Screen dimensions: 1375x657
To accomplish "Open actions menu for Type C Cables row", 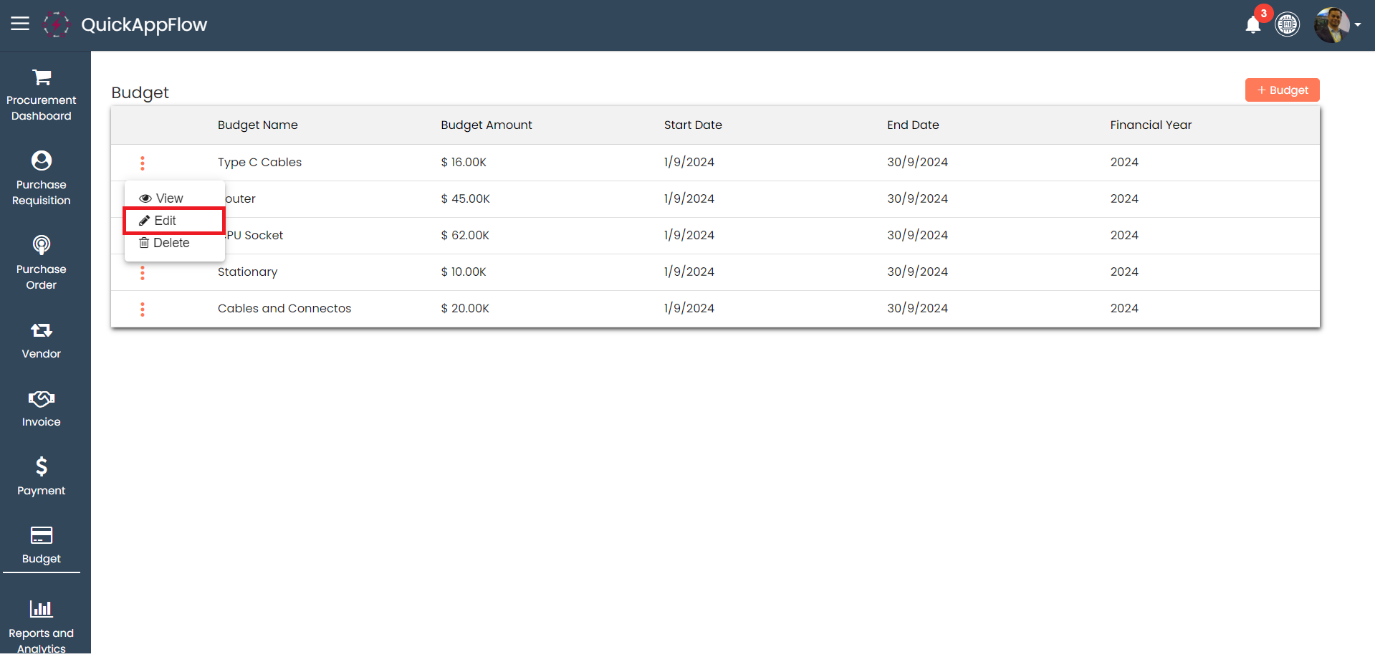I will 142,163.
